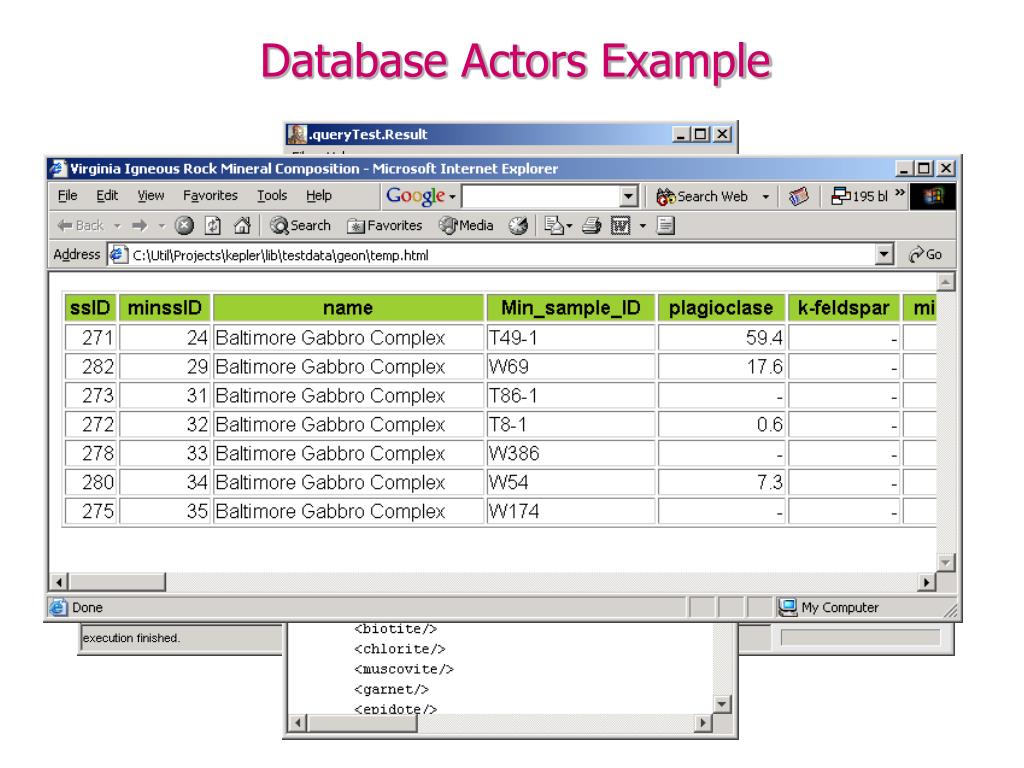Click the horizontal scrollbar right arrow
This screenshot has height=768, width=1024.
[x=927, y=581]
